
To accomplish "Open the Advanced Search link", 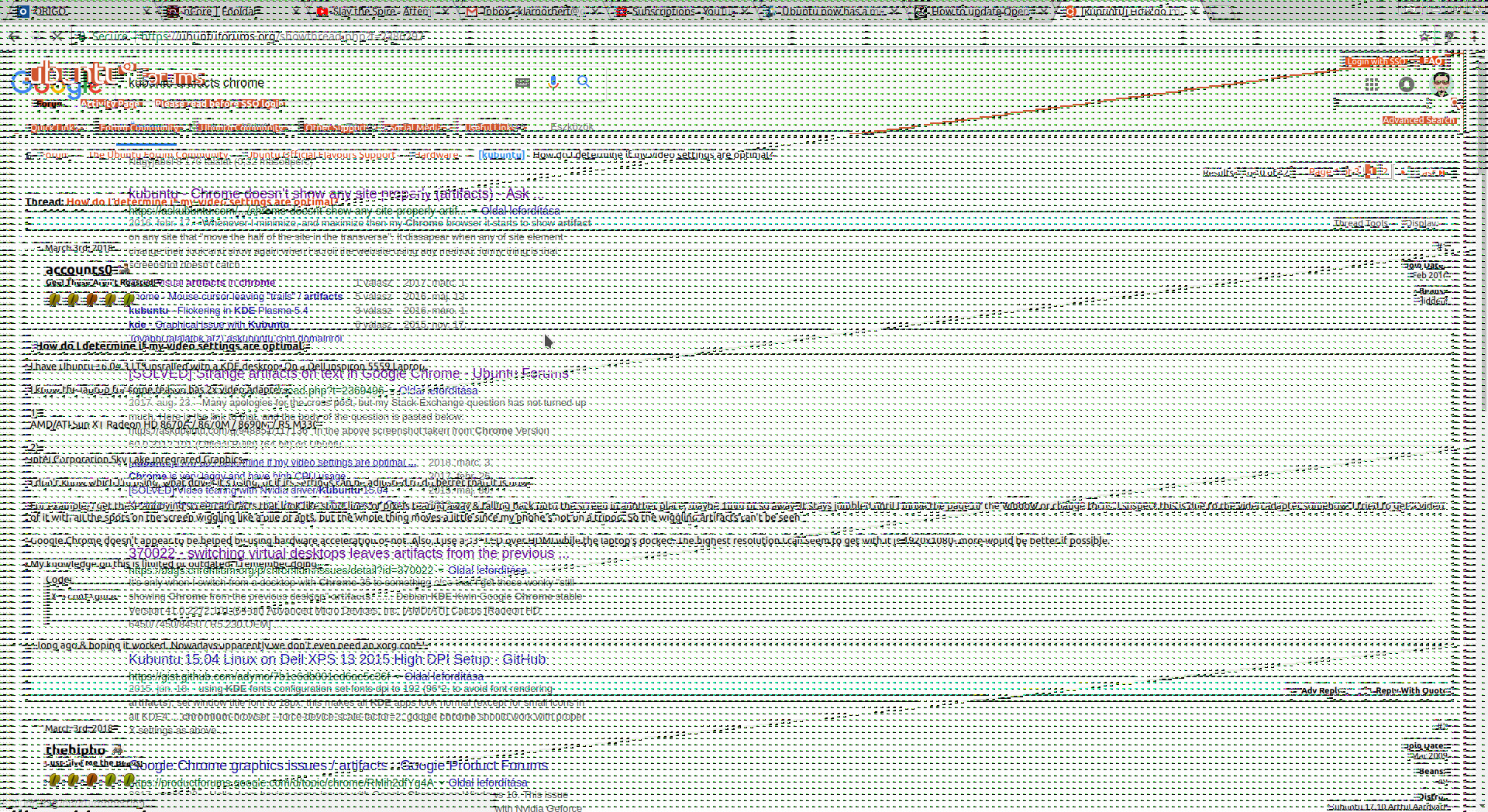I will [x=1419, y=120].
